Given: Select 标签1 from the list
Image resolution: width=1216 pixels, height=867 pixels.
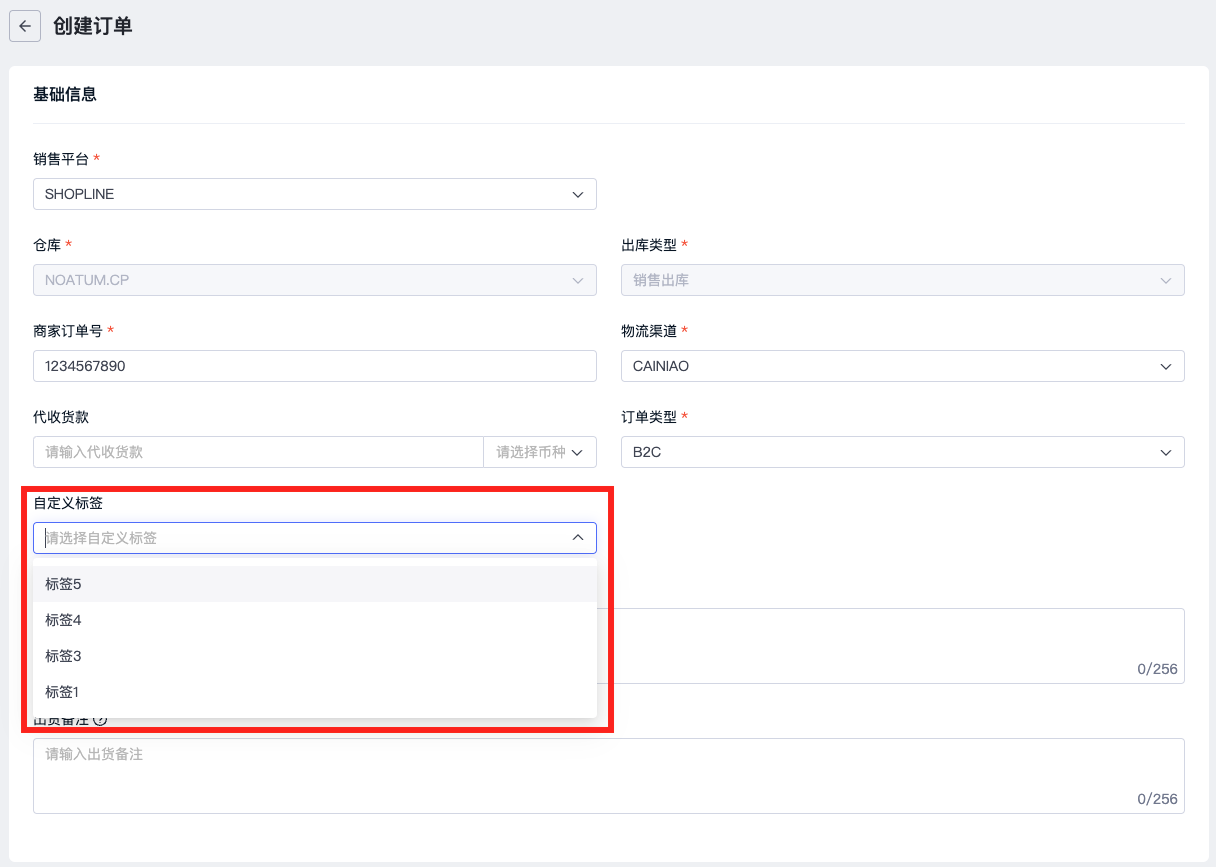Looking at the screenshot, I should click(315, 692).
